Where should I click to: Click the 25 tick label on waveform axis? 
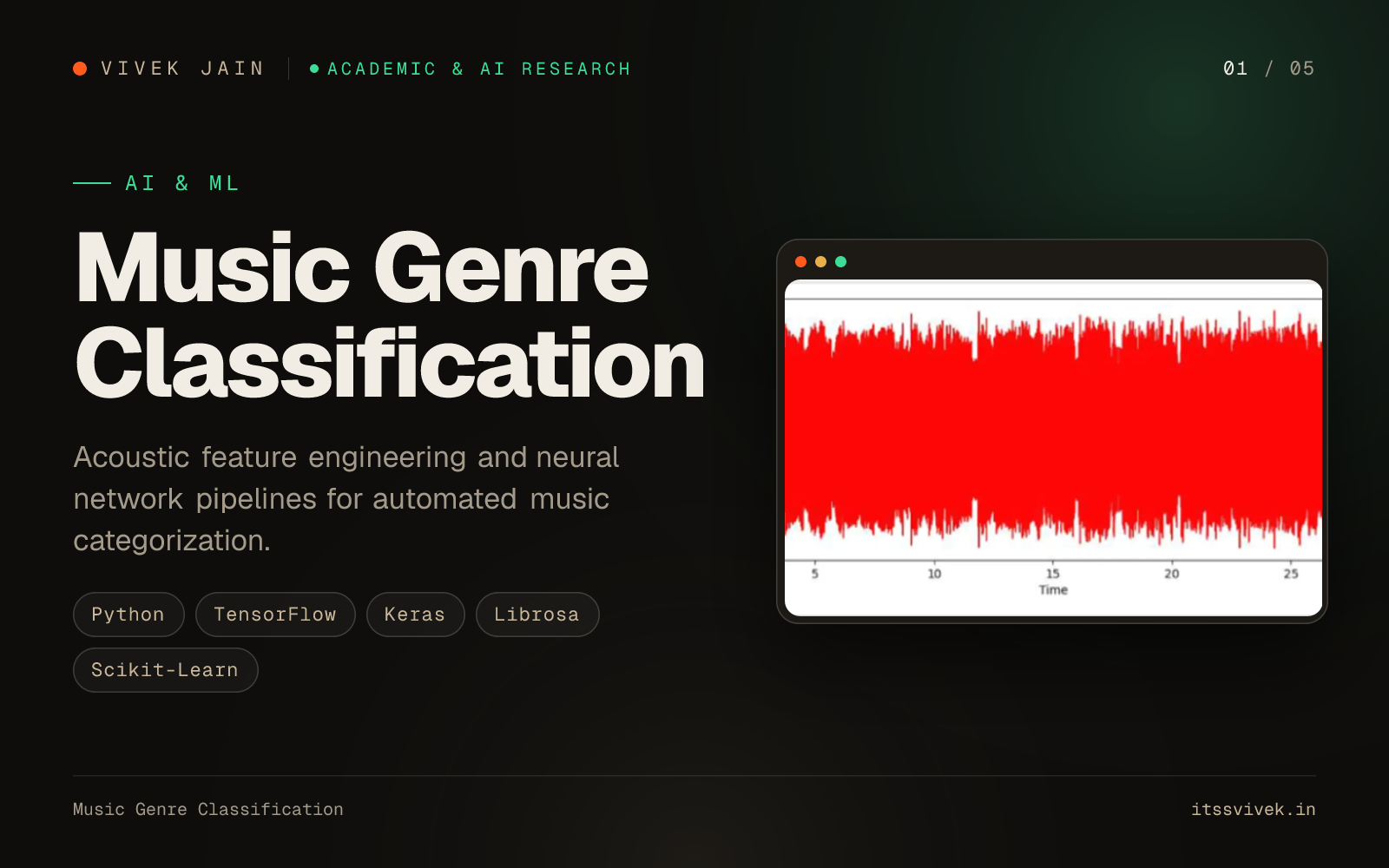(x=1291, y=574)
